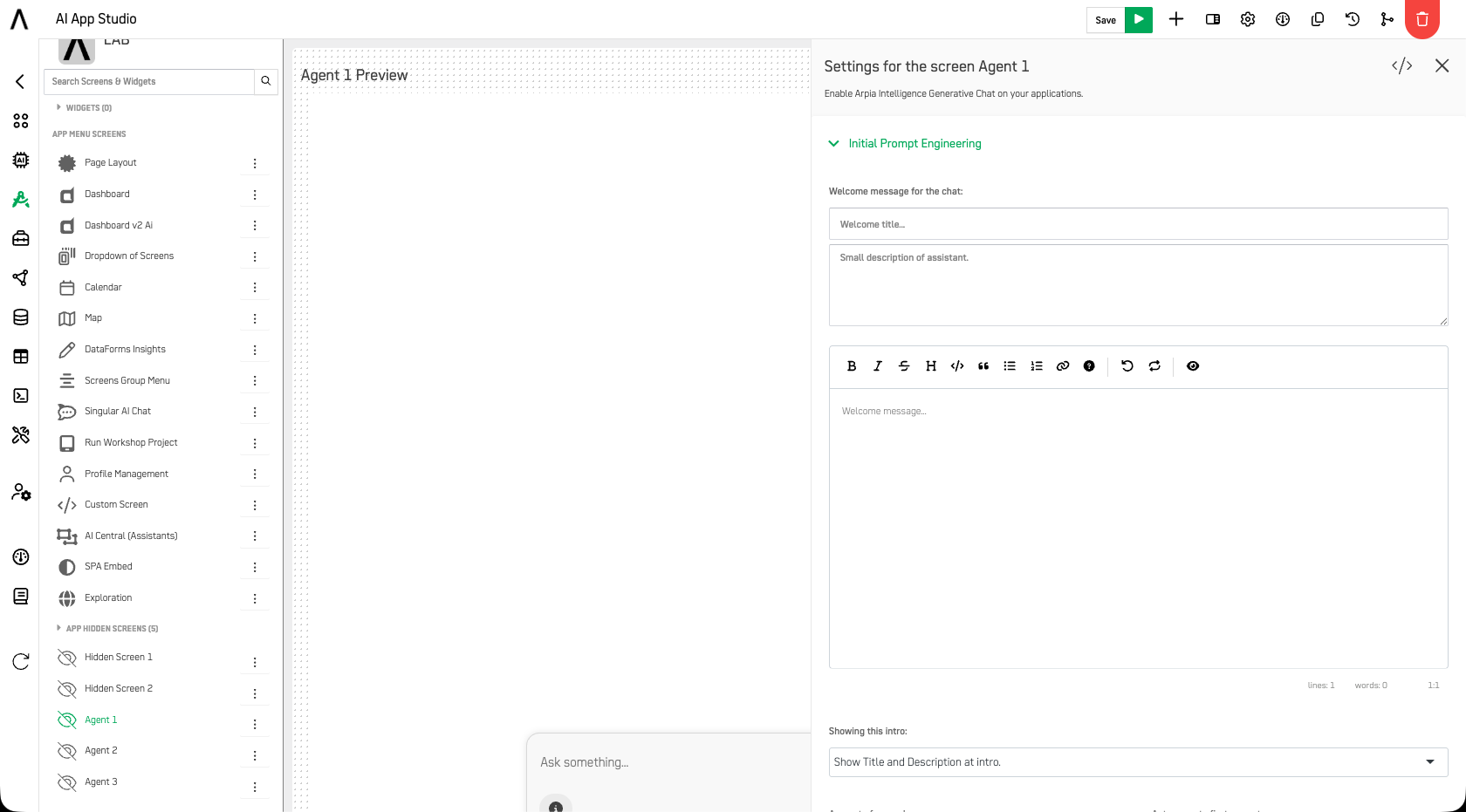The width and height of the screenshot is (1466, 812).
Task: Insert blockquote in editor toolbar
Action: pos(983,366)
